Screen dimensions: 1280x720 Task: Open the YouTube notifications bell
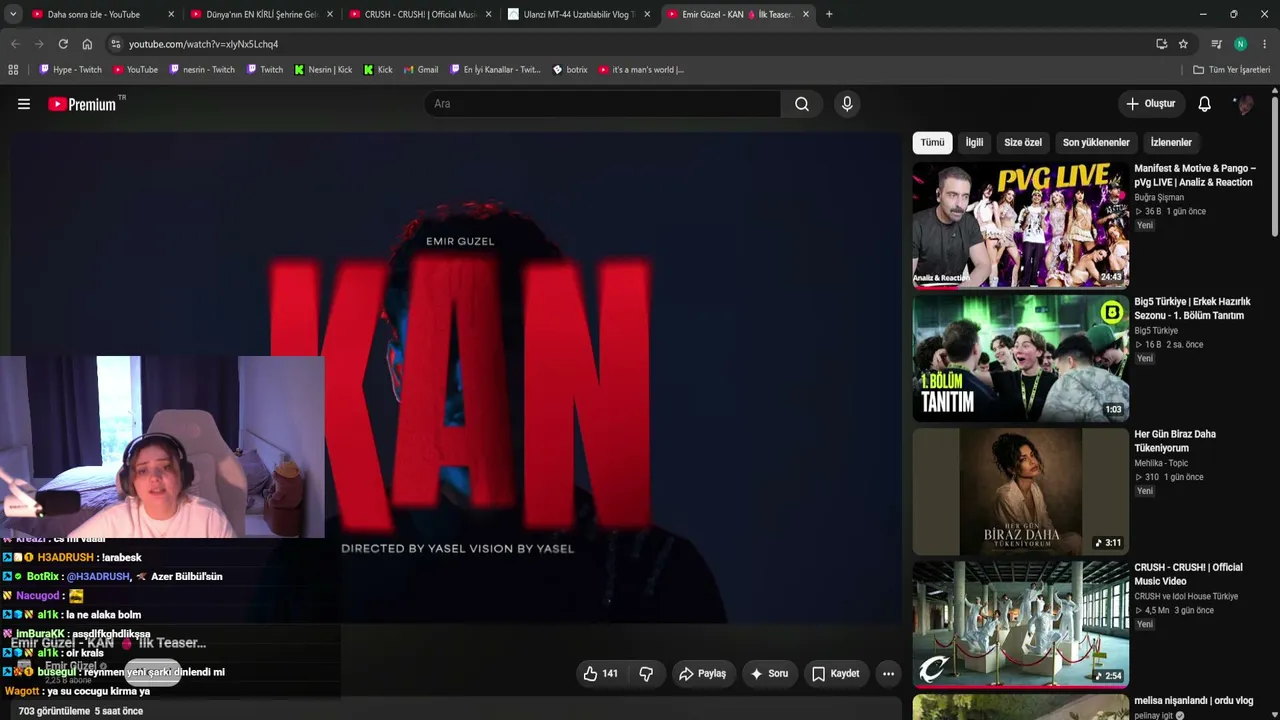[x=1205, y=104]
